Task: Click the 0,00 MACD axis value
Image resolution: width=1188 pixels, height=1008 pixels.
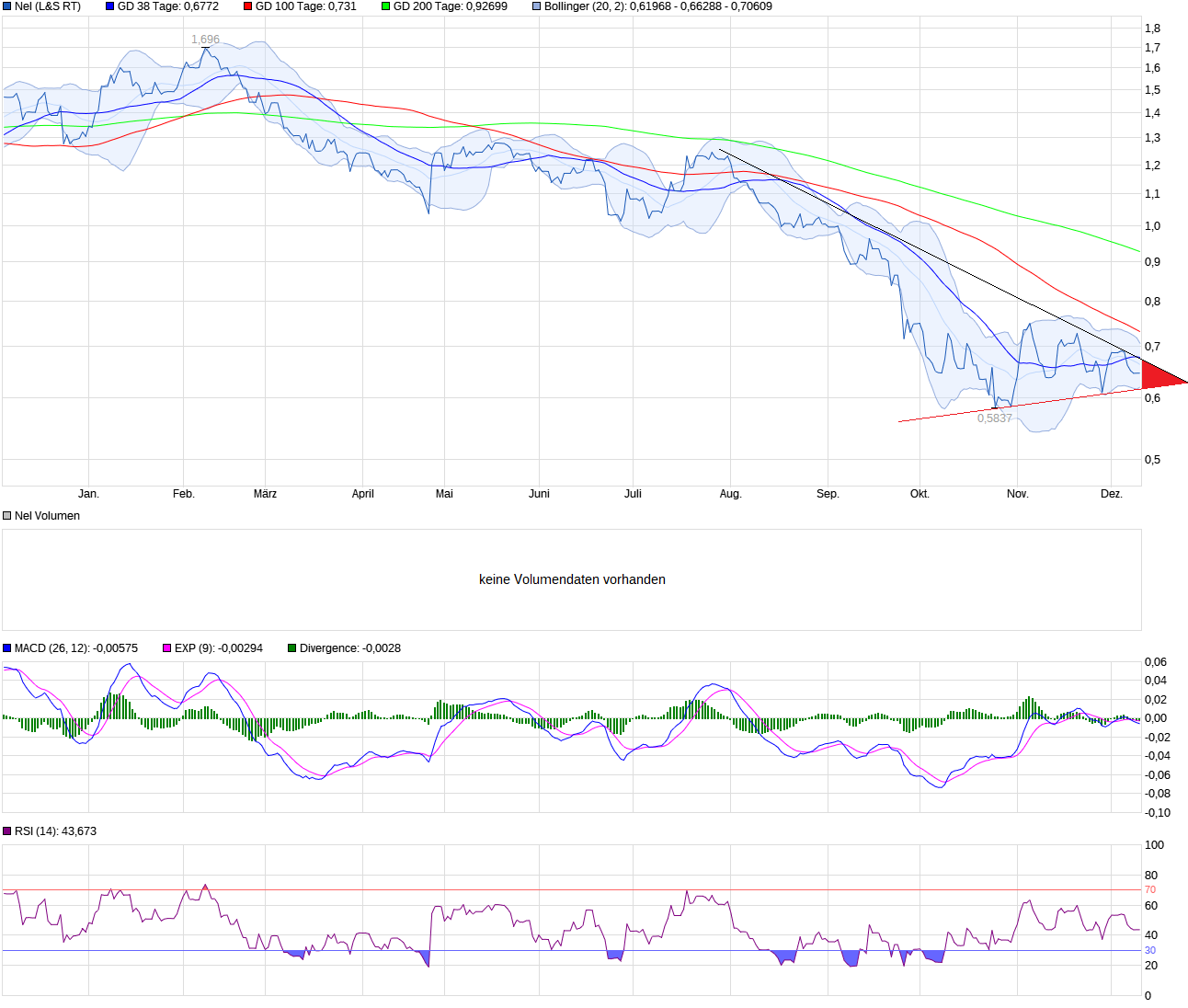Action: click(1156, 718)
